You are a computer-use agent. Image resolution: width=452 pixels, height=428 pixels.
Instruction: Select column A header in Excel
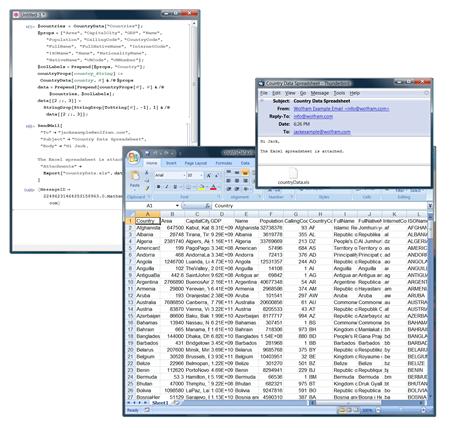148,214
